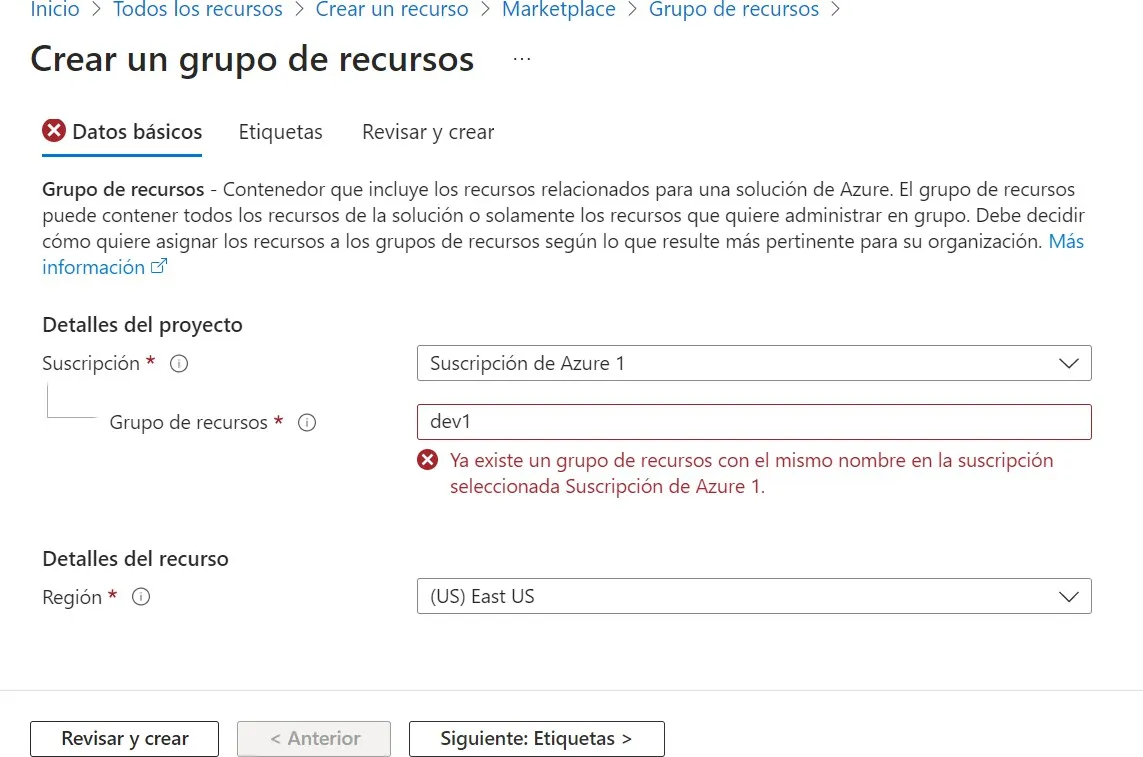The height and width of the screenshot is (757, 1143).
Task: Click the Anterior button
Action: coord(313,739)
